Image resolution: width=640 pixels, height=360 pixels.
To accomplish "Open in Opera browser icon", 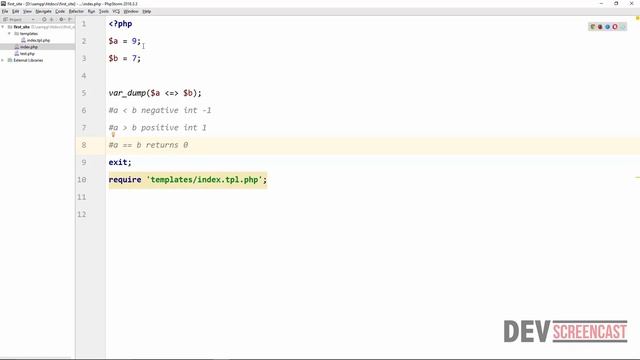I will click(615, 27).
